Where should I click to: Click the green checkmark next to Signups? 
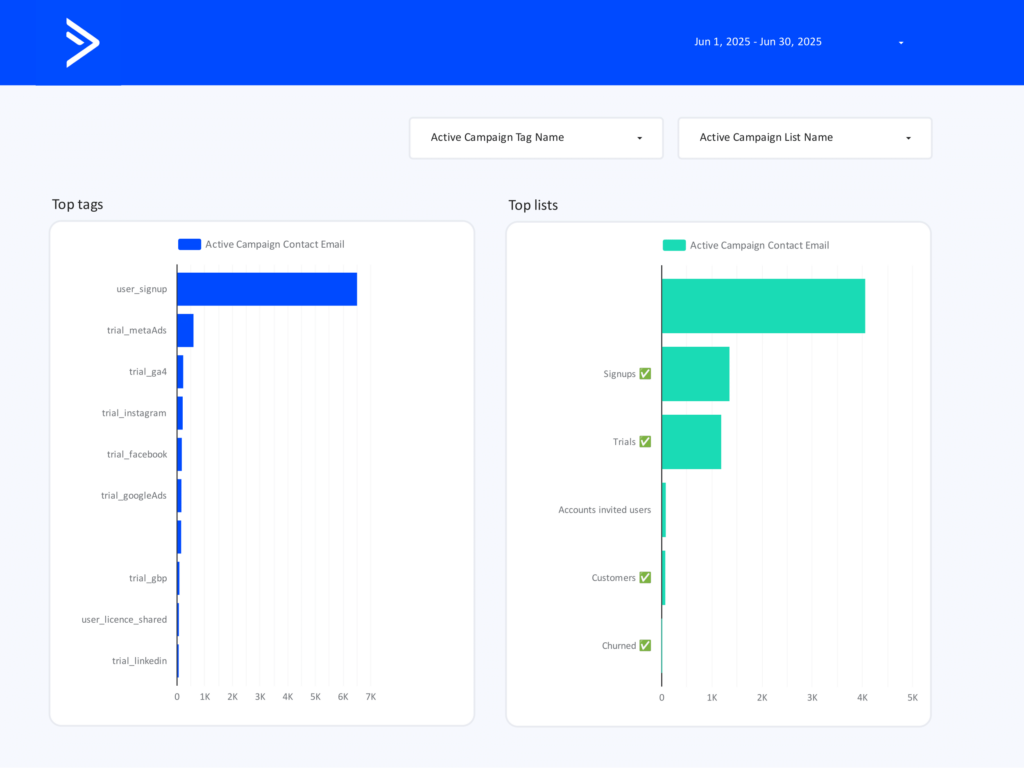click(x=645, y=374)
